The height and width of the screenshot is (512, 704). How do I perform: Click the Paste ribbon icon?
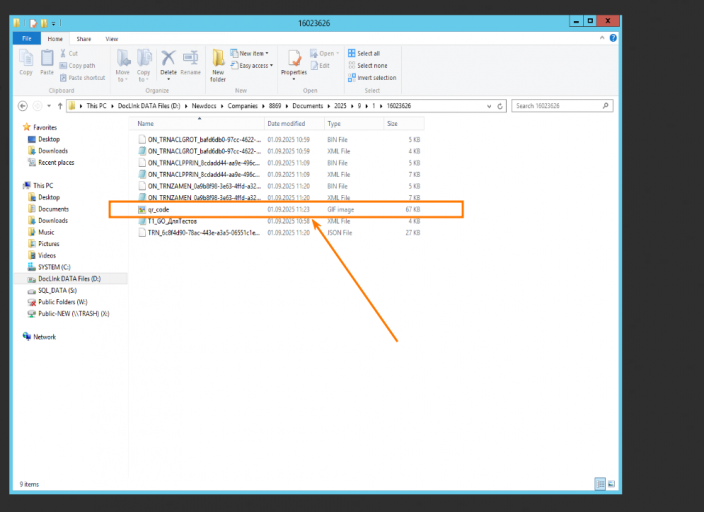pos(47,62)
